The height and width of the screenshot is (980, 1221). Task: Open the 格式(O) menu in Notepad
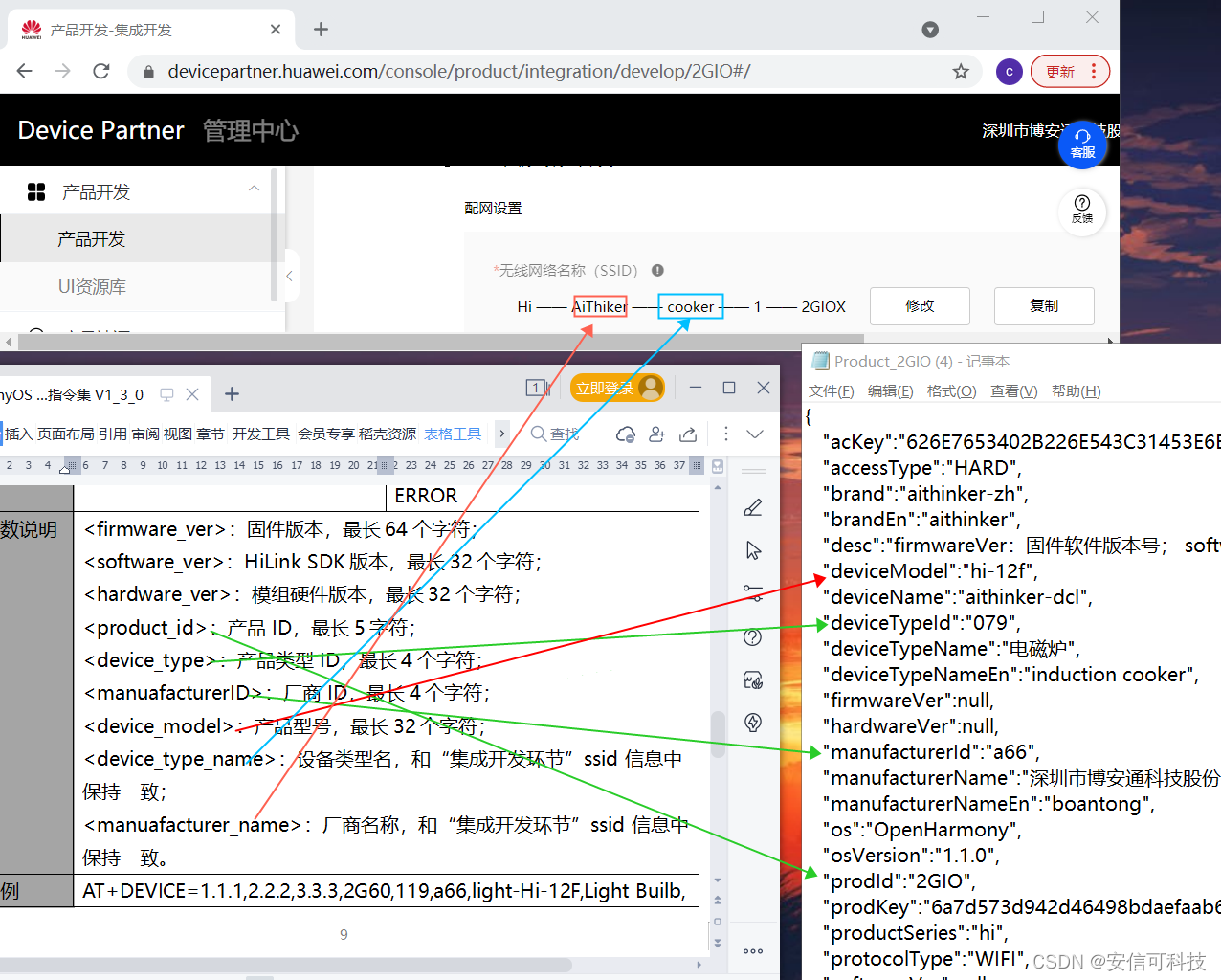point(951,391)
